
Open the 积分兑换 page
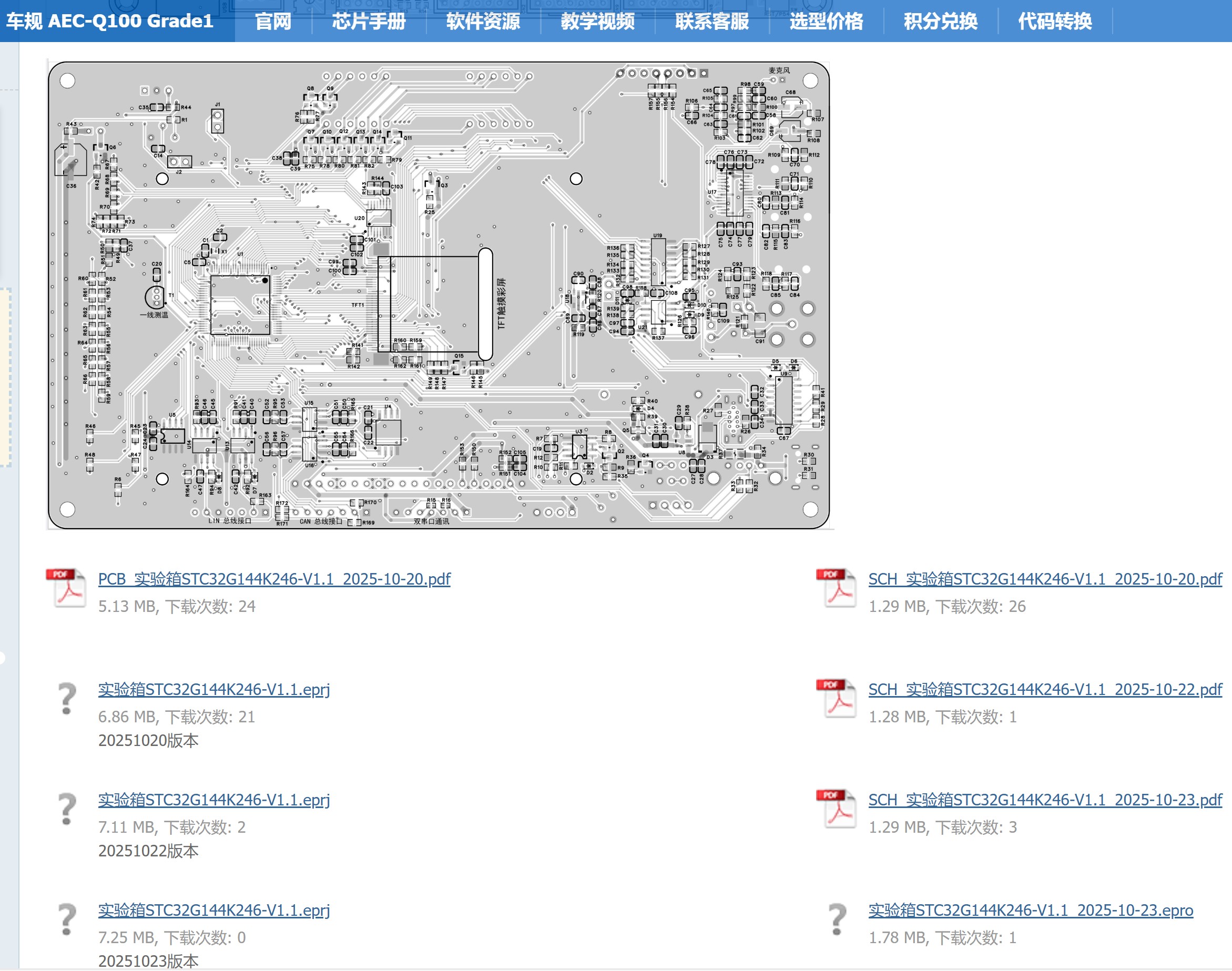click(x=940, y=22)
